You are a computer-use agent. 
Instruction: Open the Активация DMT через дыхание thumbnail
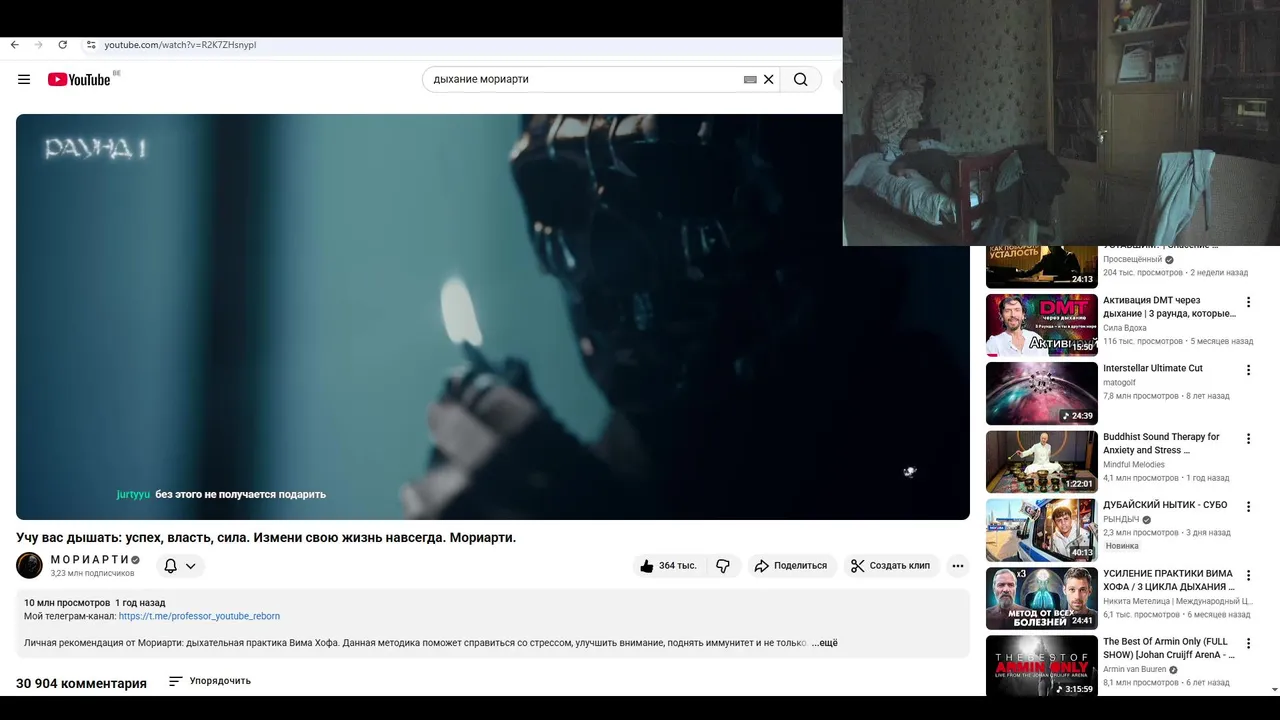1042,325
